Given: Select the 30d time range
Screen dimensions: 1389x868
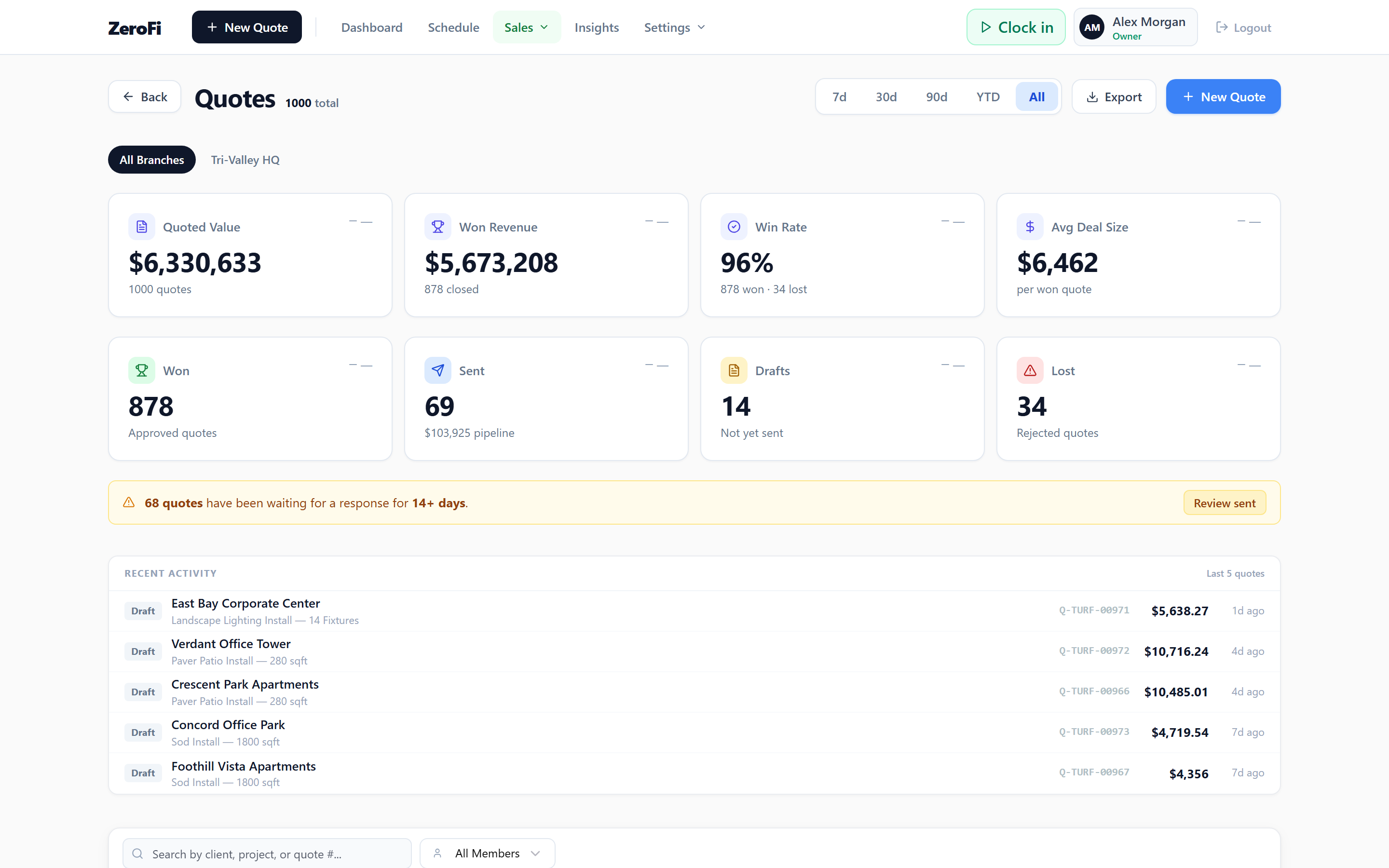Looking at the screenshot, I should (886, 97).
